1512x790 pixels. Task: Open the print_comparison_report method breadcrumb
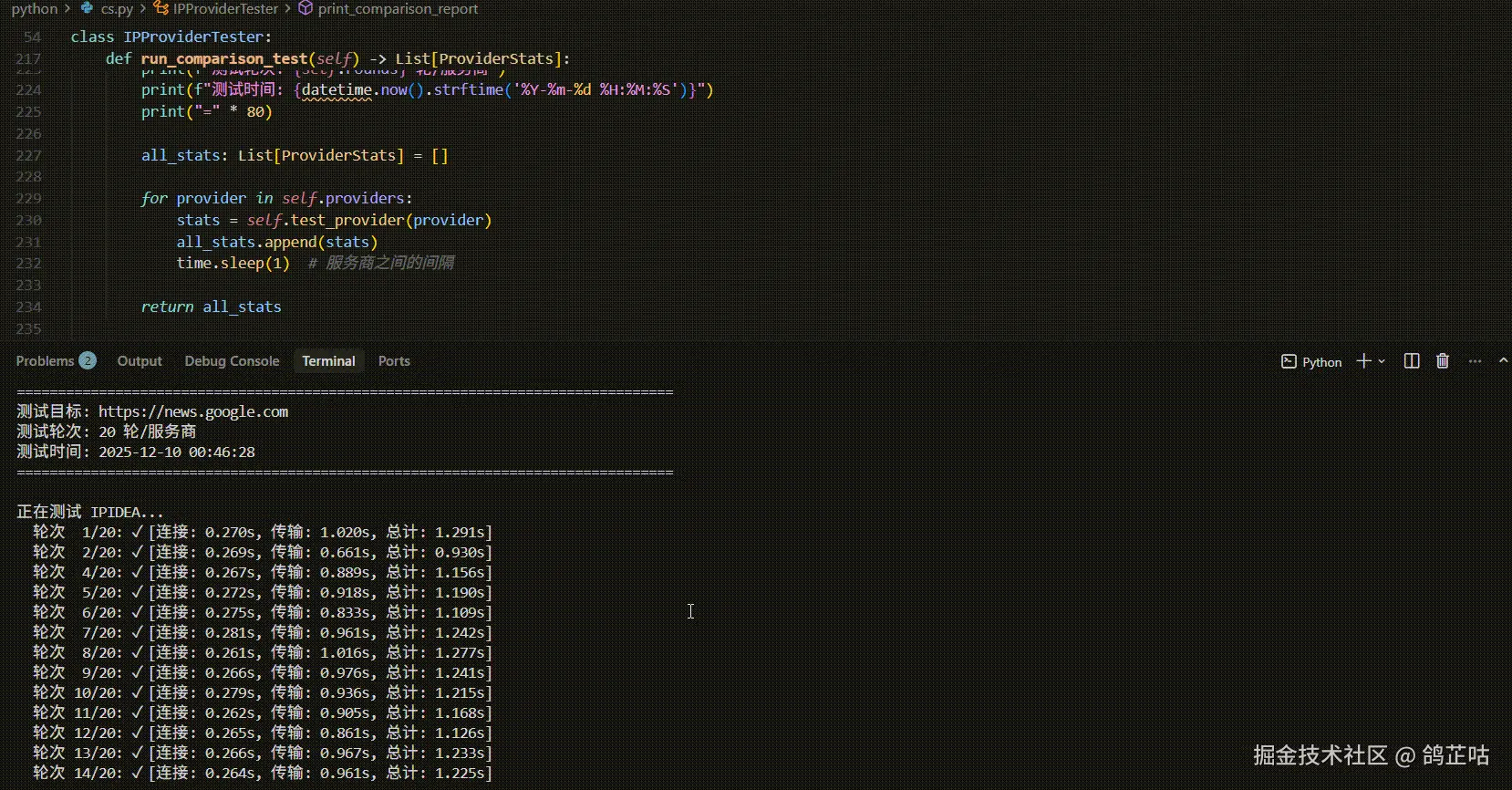[388, 9]
